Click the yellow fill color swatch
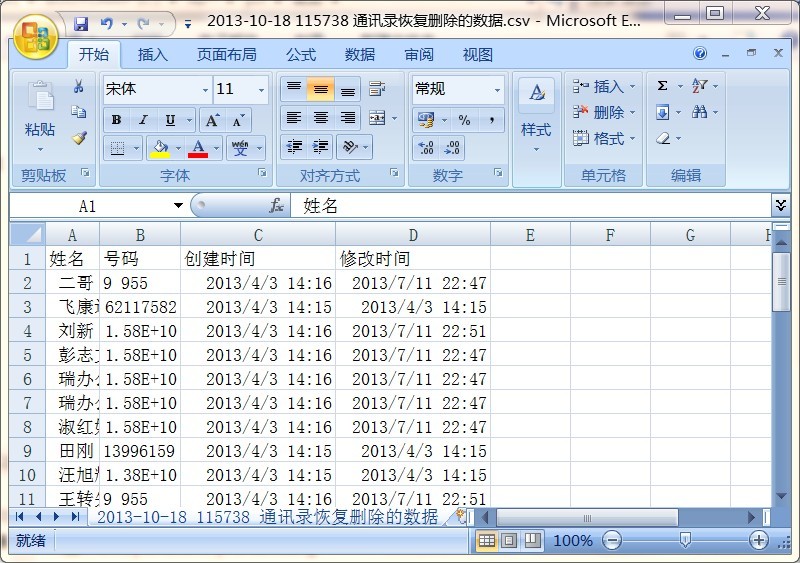This screenshot has height=563, width=800. tap(159, 148)
